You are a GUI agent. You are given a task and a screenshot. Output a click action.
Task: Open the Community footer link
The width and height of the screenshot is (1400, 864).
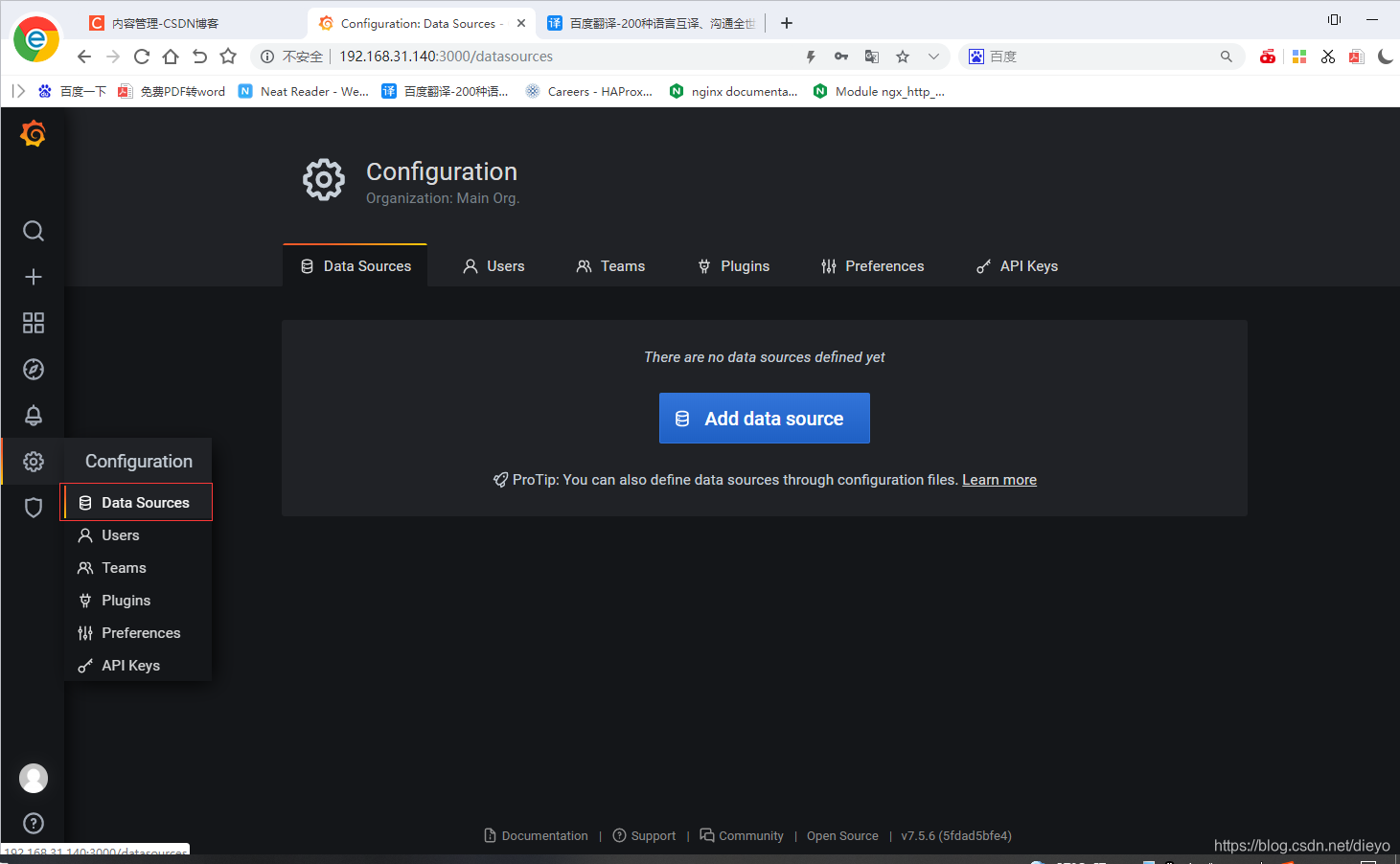742,835
